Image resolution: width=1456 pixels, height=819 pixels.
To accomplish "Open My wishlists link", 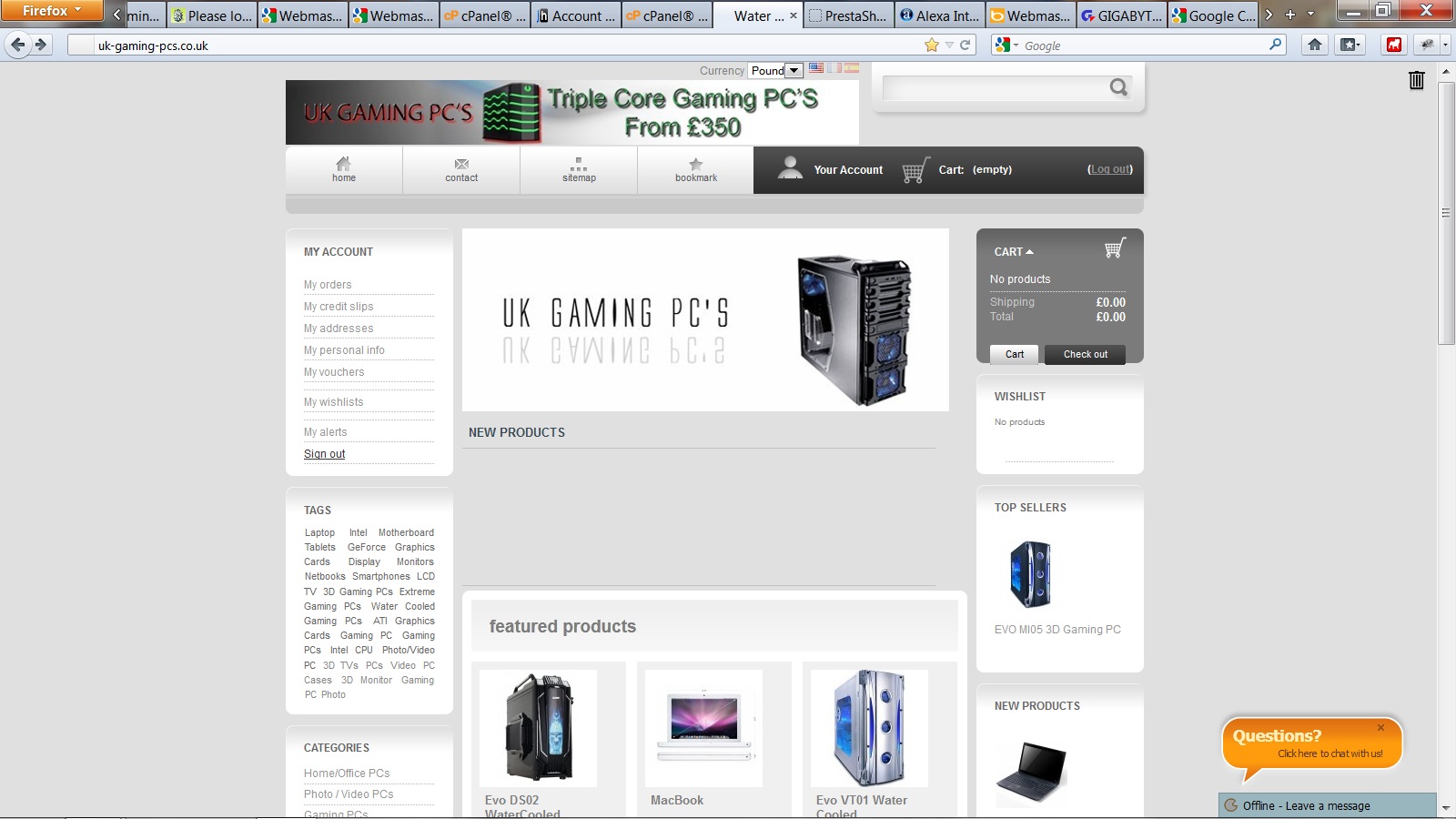I will tap(334, 402).
